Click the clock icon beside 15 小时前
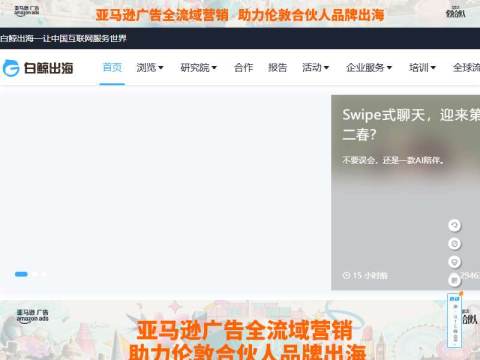The height and width of the screenshot is (360, 480). click(x=346, y=276)
